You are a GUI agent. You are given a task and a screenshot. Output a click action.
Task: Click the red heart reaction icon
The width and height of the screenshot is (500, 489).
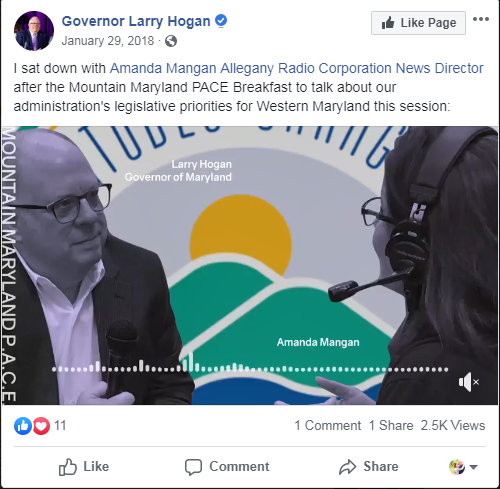click(x=41, y=426)
